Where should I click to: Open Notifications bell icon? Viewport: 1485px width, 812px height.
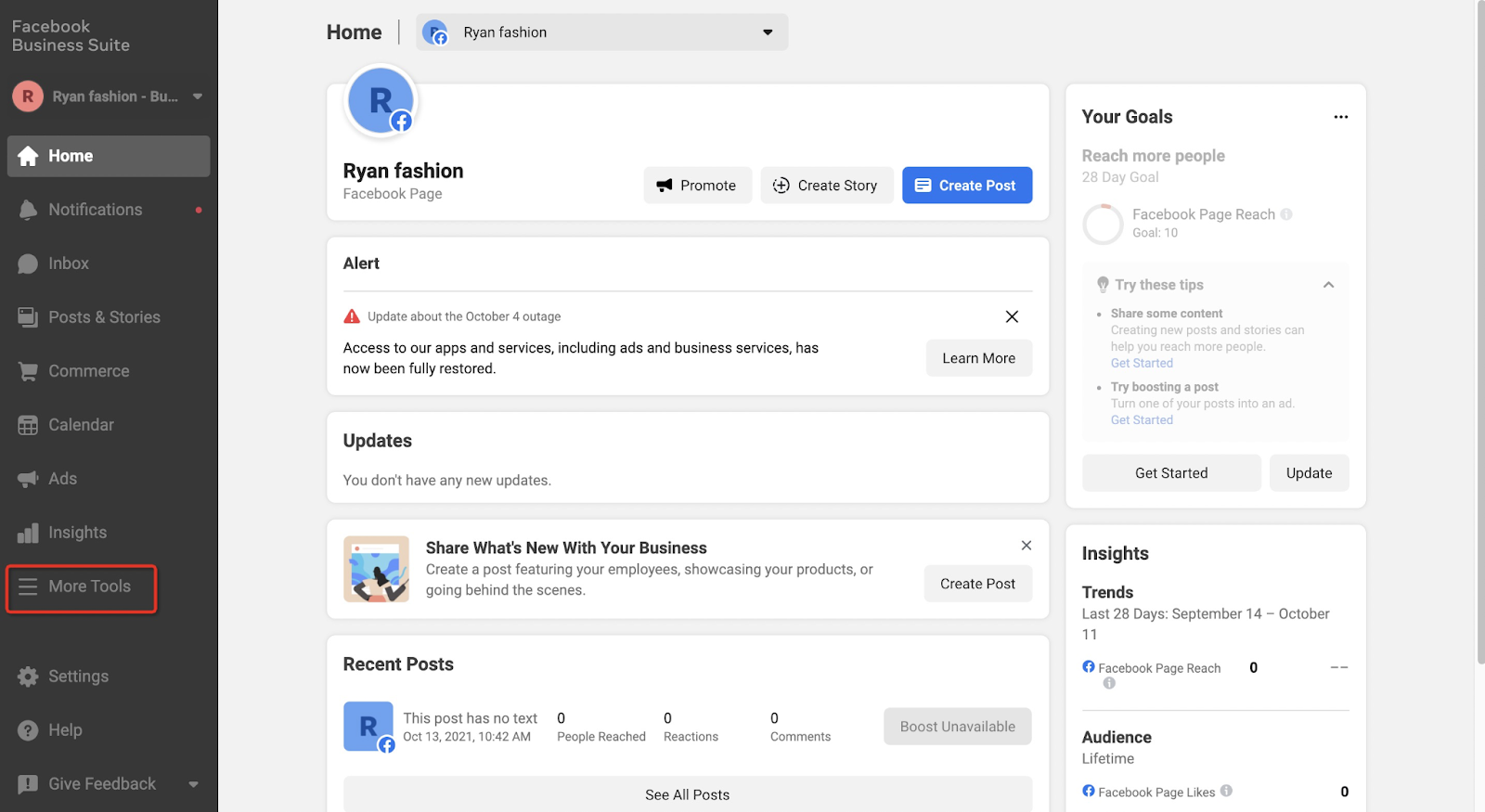click(28, 210)
